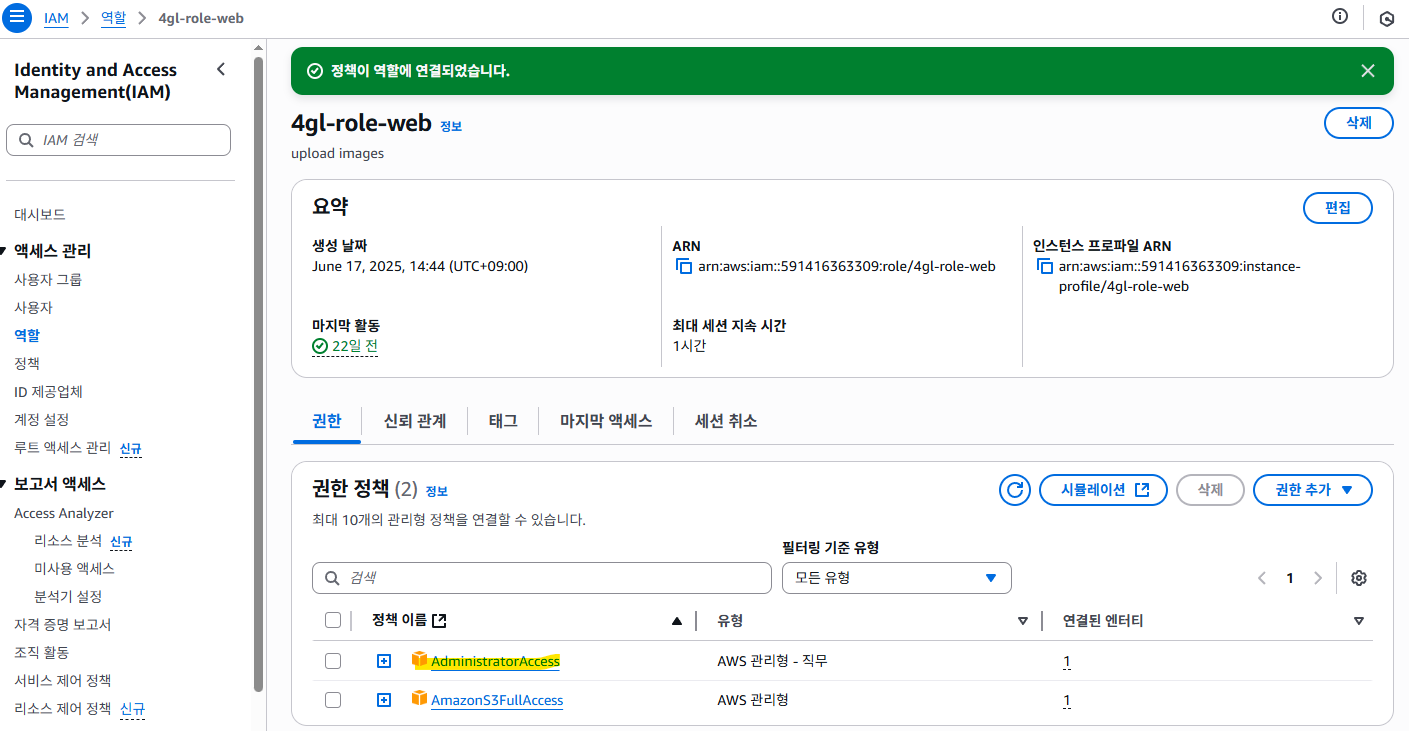Click the 편집 button in summary

point(1337,208)
